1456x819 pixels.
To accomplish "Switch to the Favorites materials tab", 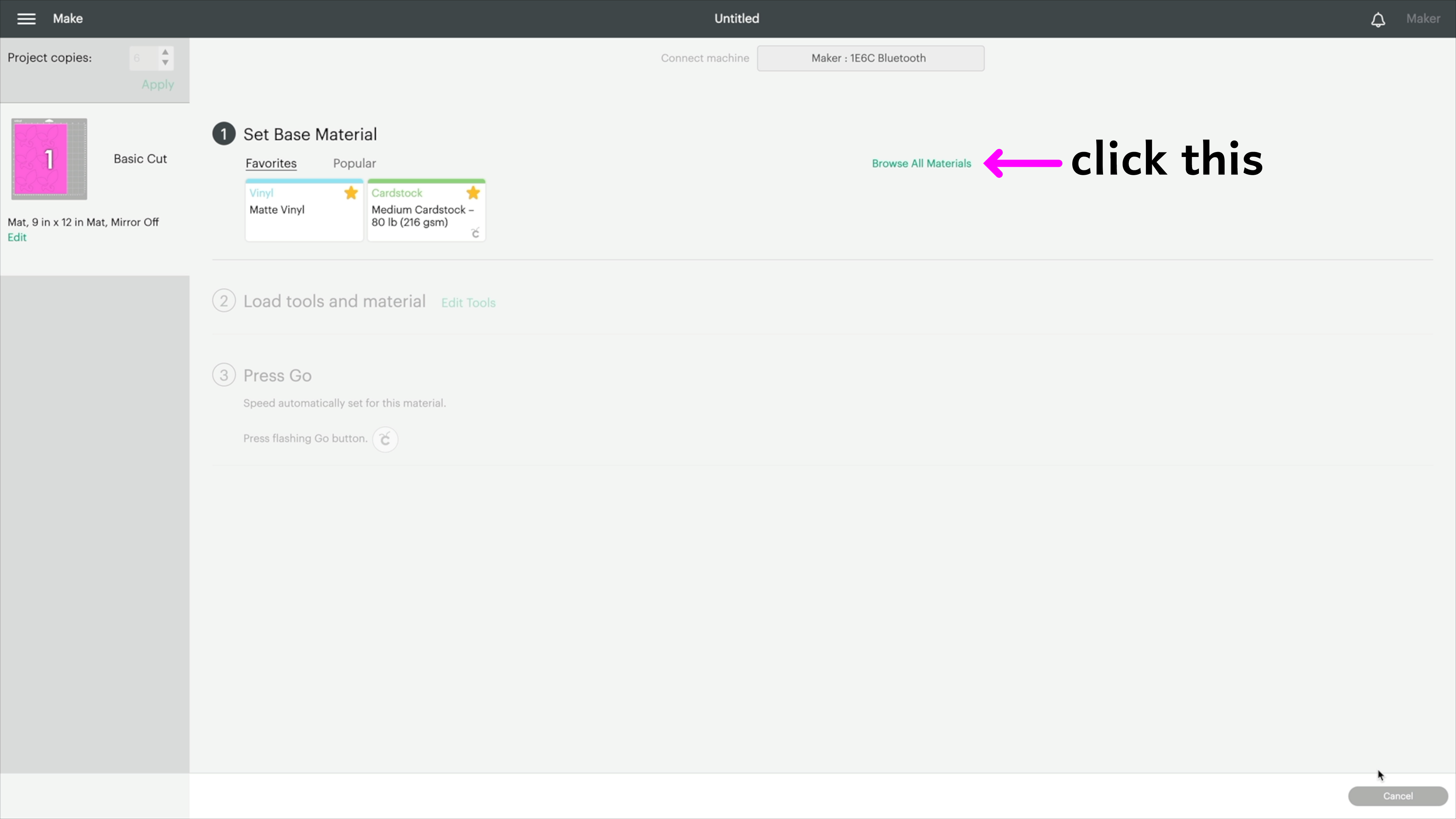I will (271, 163).
